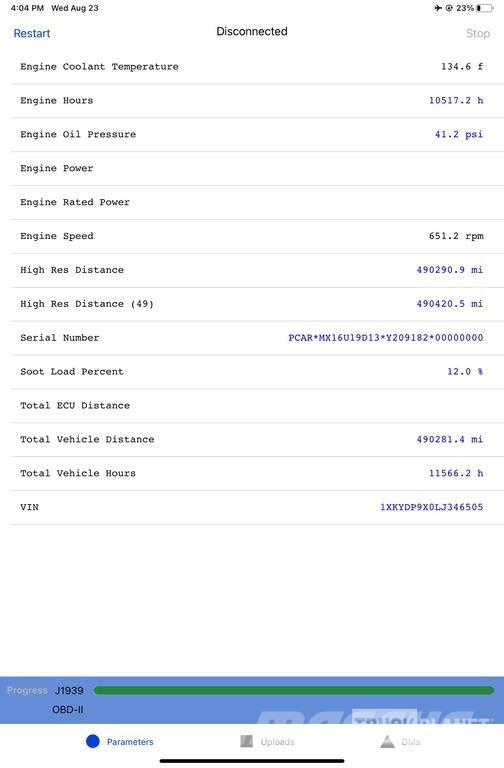Viewport: 504px width, 768px height.
Task: Select the Total Vehicle Distance row
Action: click(257, 439)
